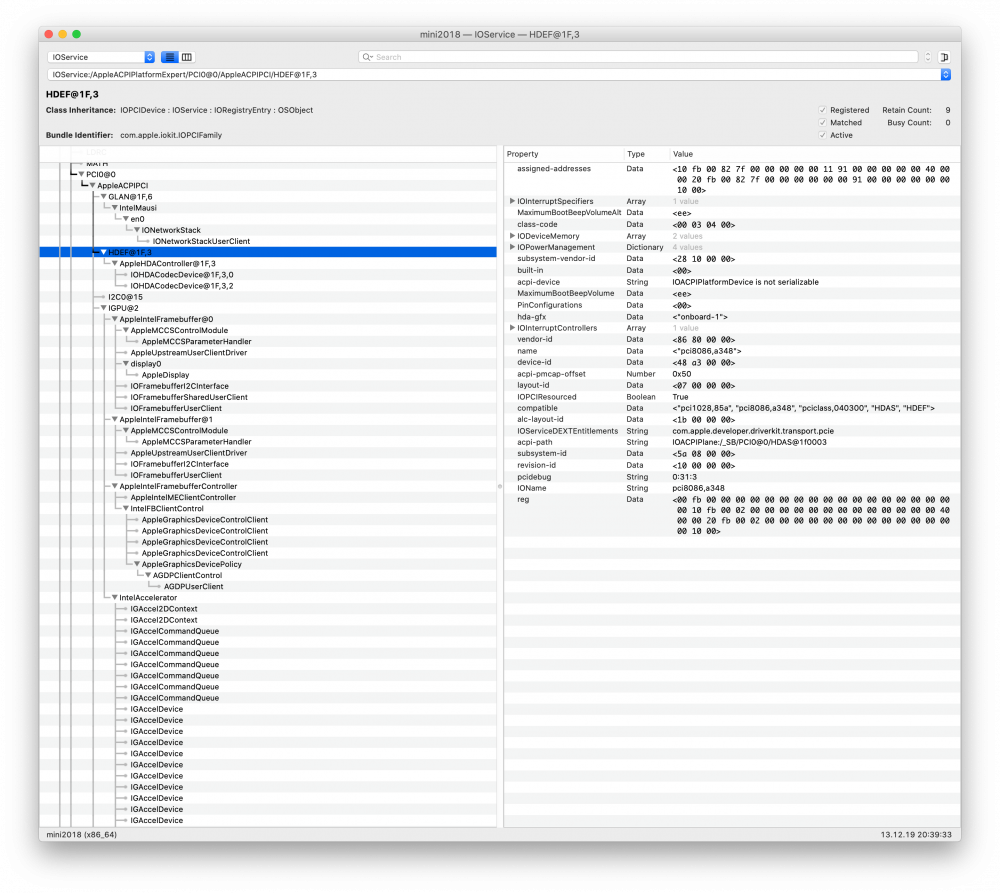Select the alc-layout-id property row
Image resolution: width=1000 pixels, height=893 pixels.
click(732, 420)
